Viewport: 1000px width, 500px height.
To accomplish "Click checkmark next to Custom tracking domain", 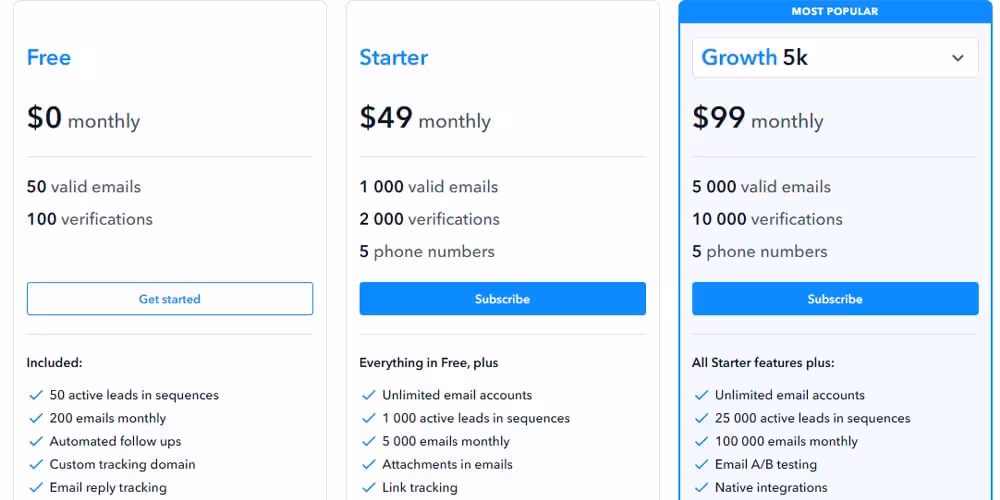I will 36,464.
